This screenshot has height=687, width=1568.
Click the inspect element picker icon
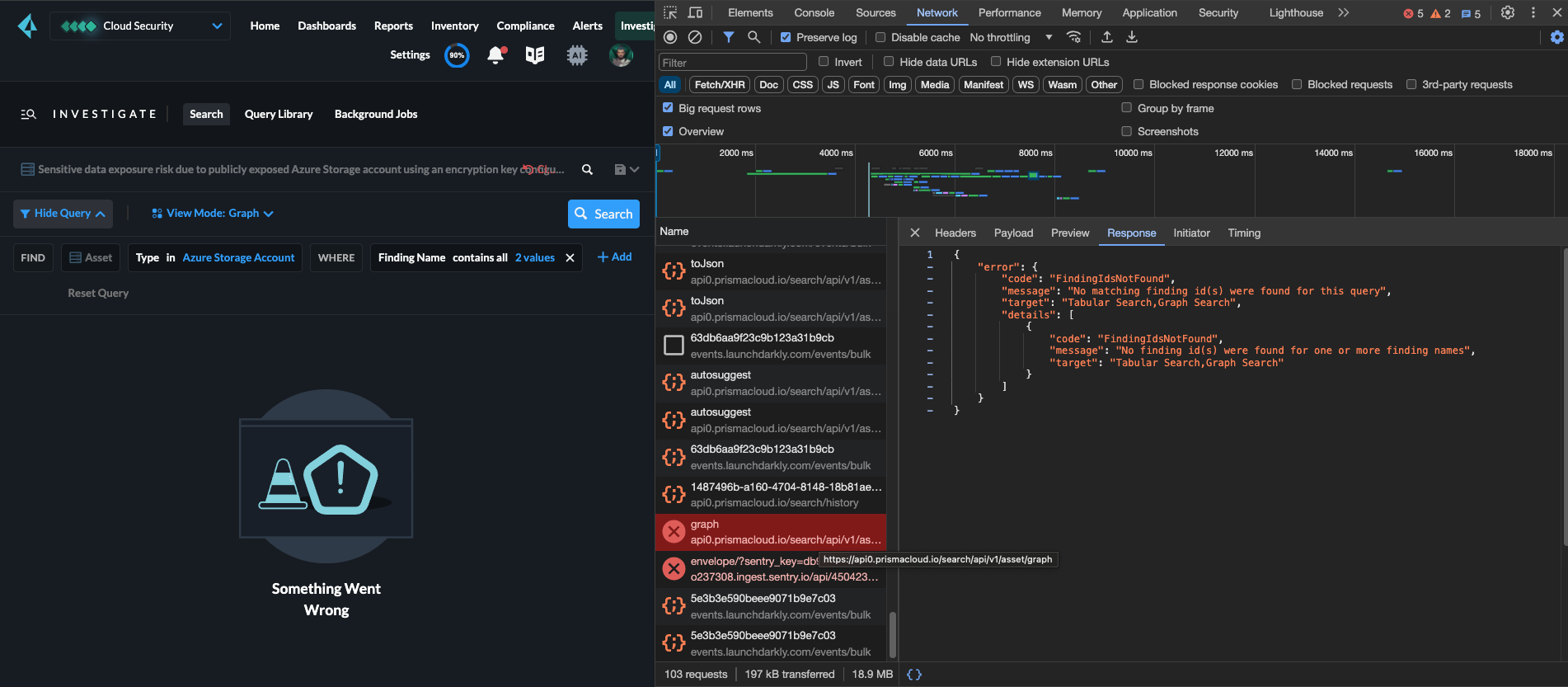click(x=670, y=12)
